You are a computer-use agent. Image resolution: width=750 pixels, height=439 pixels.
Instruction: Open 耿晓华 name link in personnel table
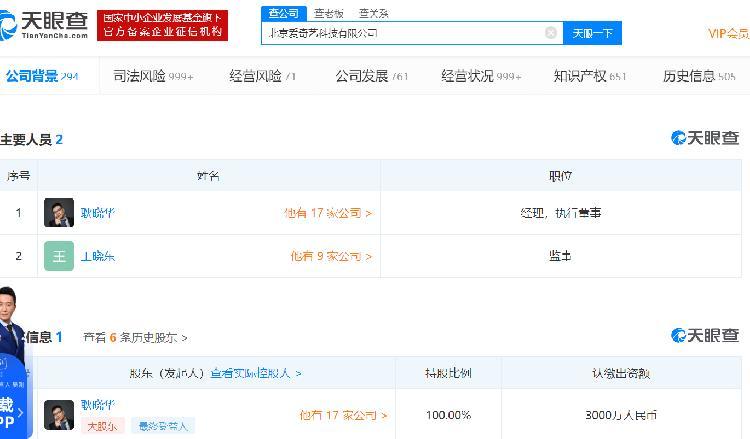[x=98, y=213]
